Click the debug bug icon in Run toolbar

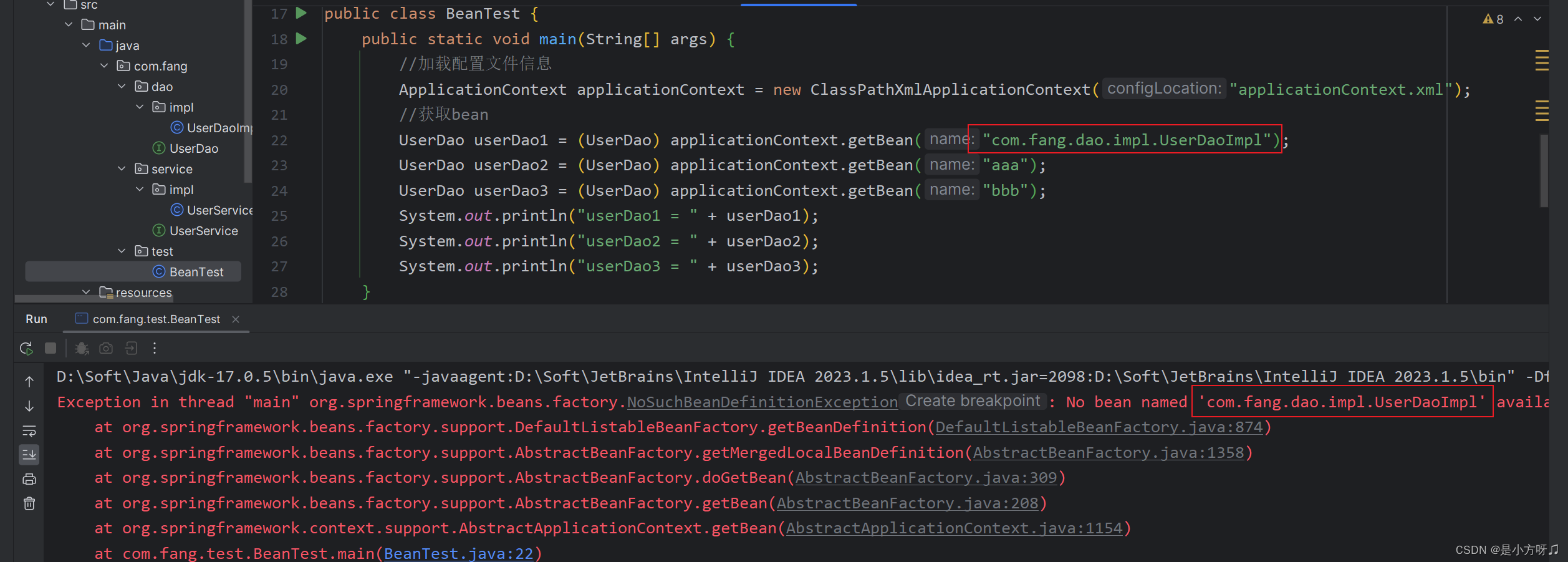coord(82,348)
